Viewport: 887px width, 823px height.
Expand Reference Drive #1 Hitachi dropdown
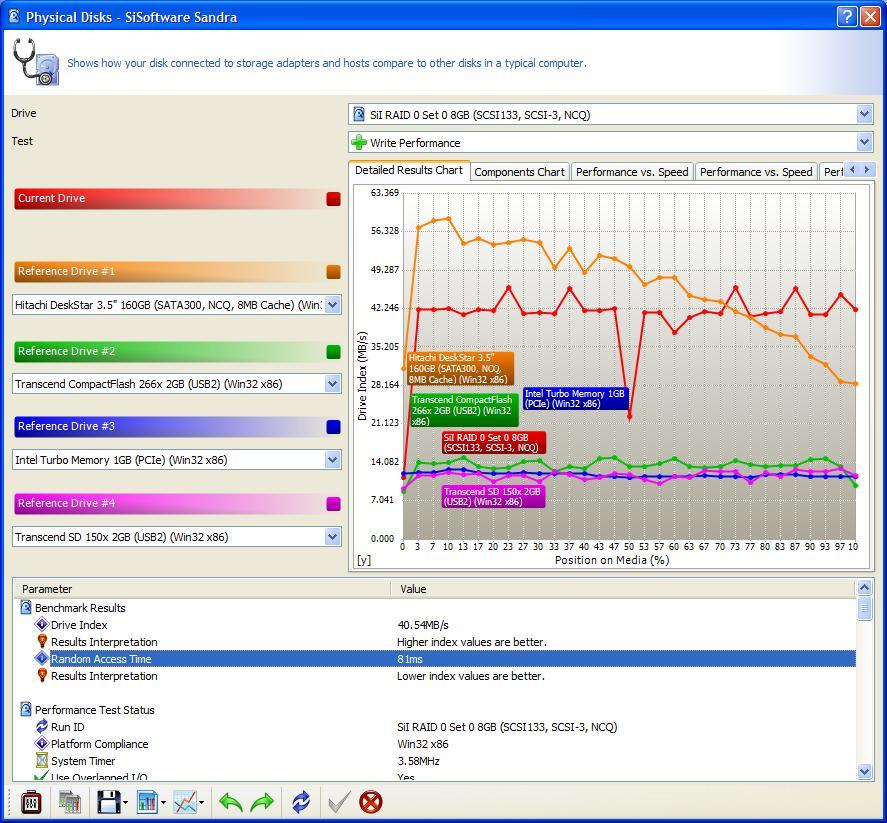pos(333,305)
